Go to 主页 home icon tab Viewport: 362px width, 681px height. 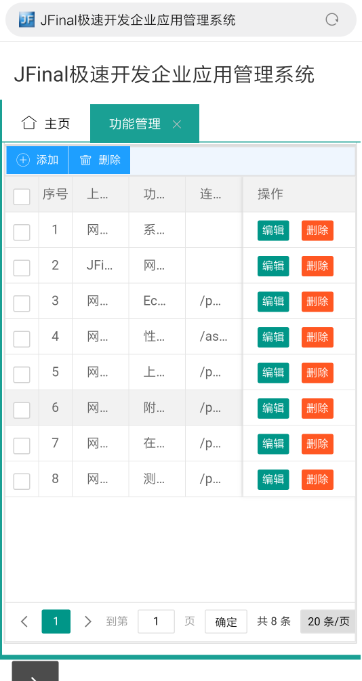(45, 124)
